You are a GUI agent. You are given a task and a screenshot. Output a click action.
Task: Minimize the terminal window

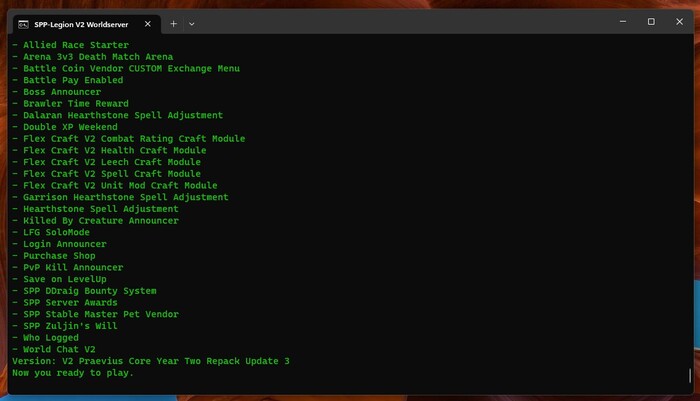[623, 21]
